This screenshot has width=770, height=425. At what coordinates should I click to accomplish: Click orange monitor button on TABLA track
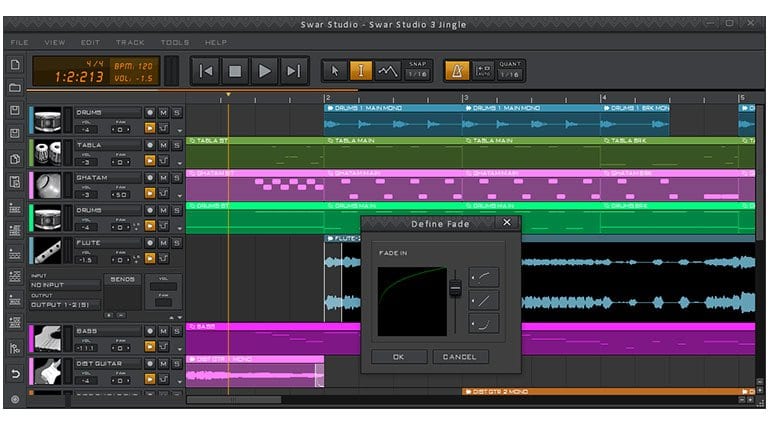tap(150, 161)
